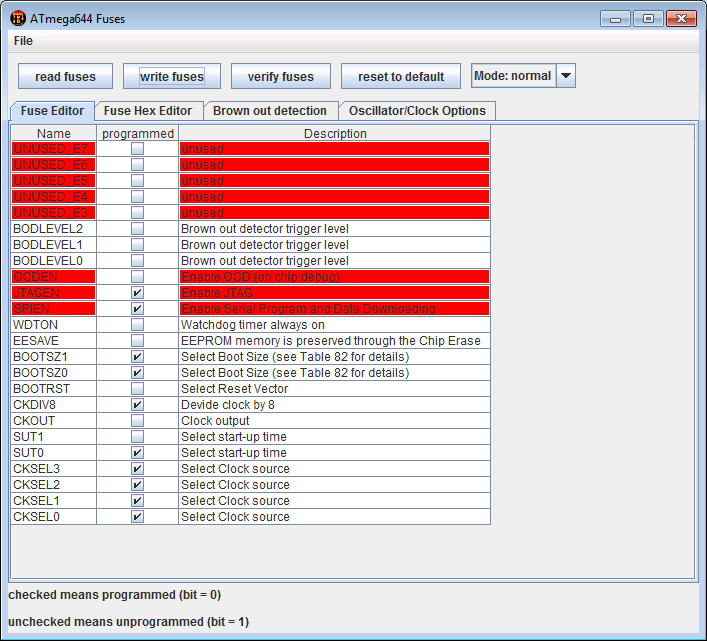Screen dimensions: 707x641
Task: Switch to the Fuse Editor tab
Action: pos(52,111)
